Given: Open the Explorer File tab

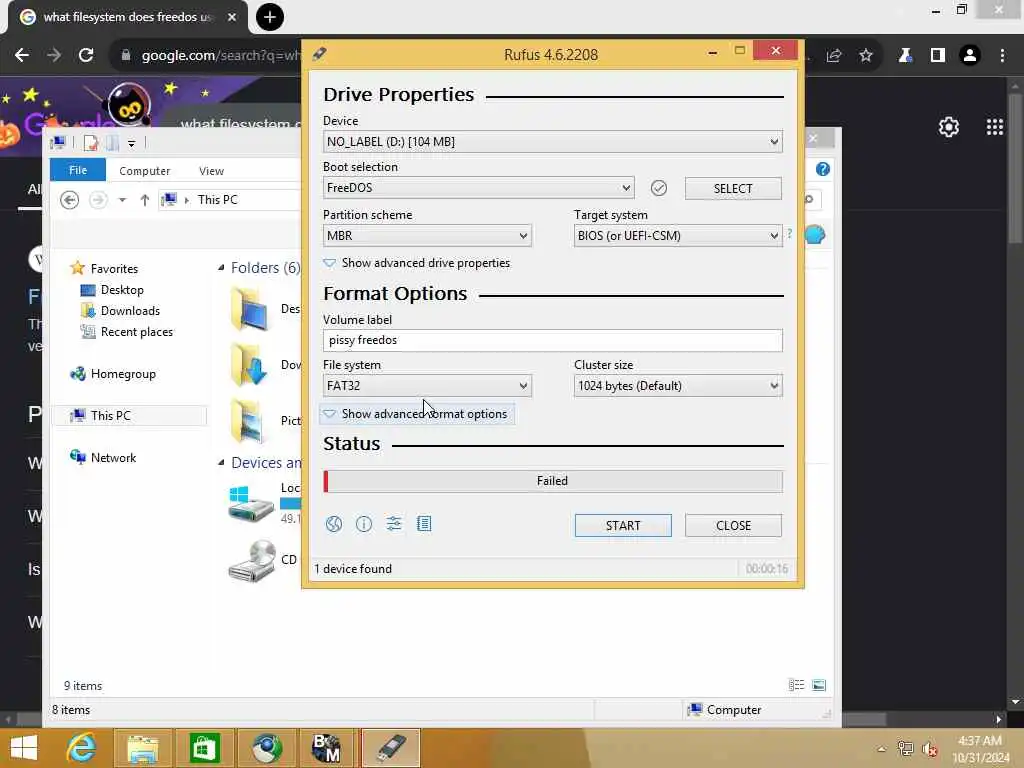Looking at the screenshot, I should (78, 170).
